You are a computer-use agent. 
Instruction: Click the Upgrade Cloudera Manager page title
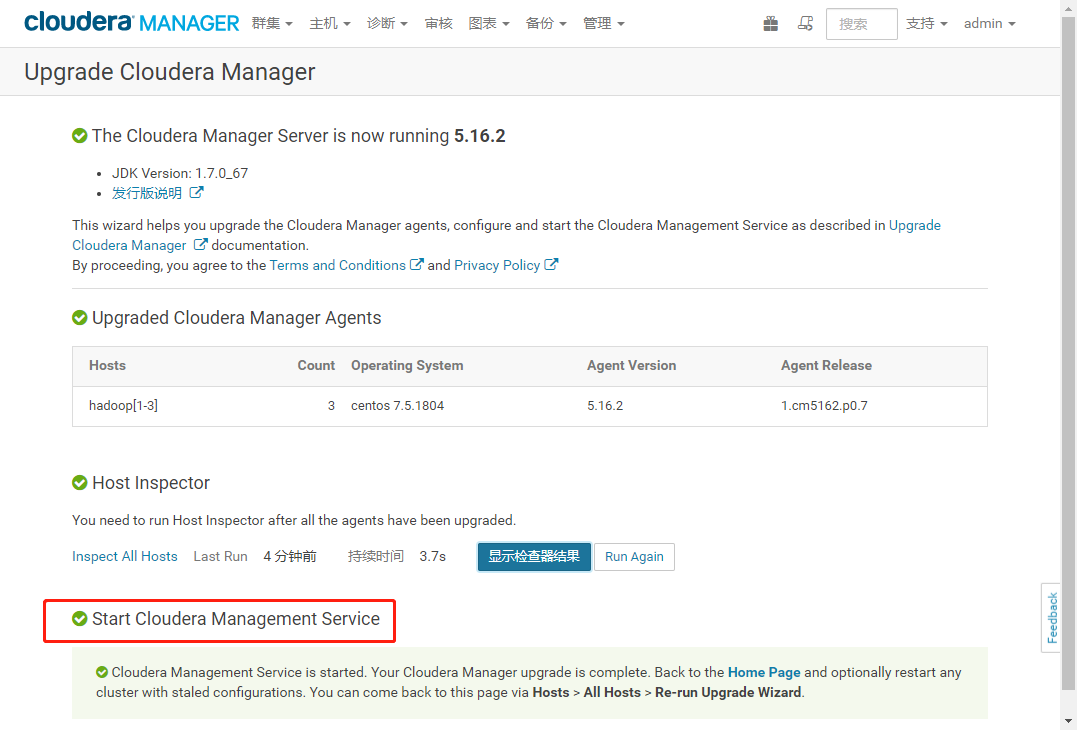(170, 71)
